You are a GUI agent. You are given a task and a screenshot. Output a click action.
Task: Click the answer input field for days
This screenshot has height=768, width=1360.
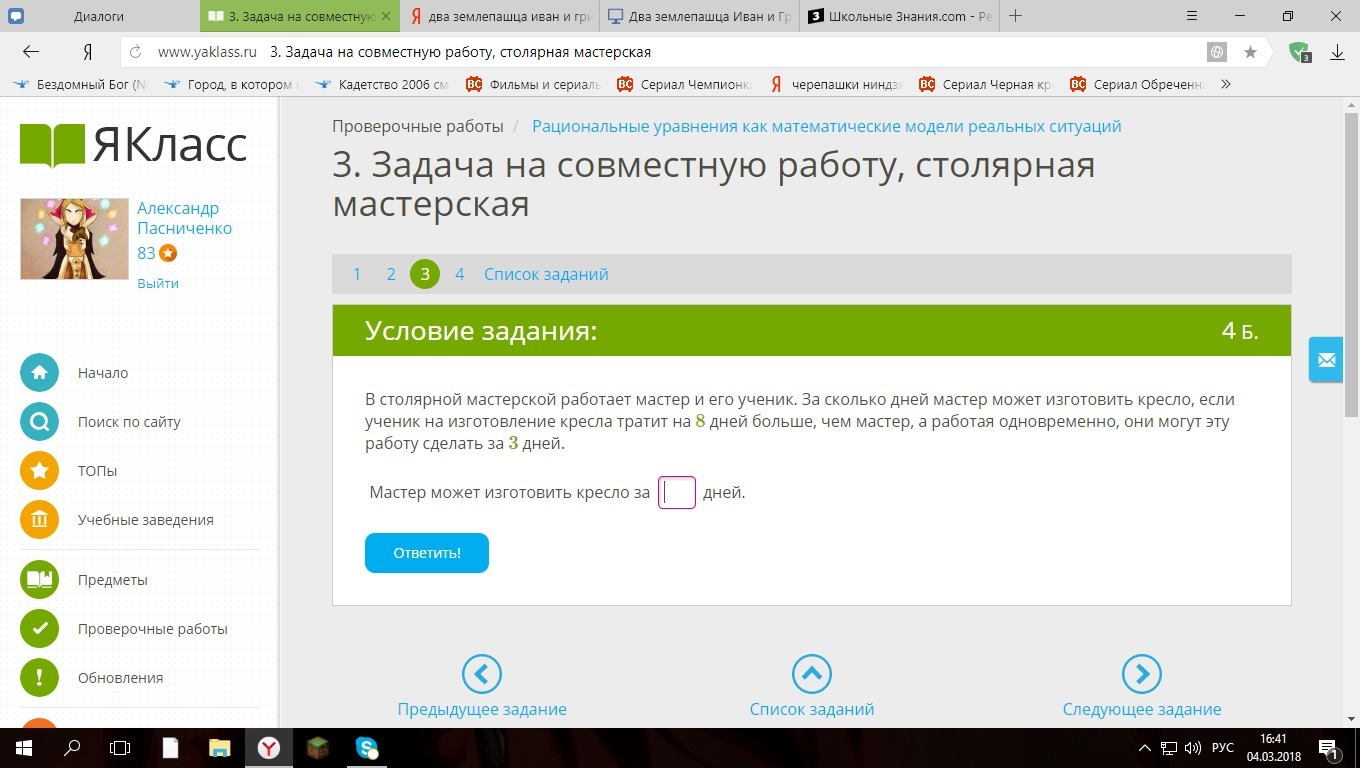click(x=677, y=493)
